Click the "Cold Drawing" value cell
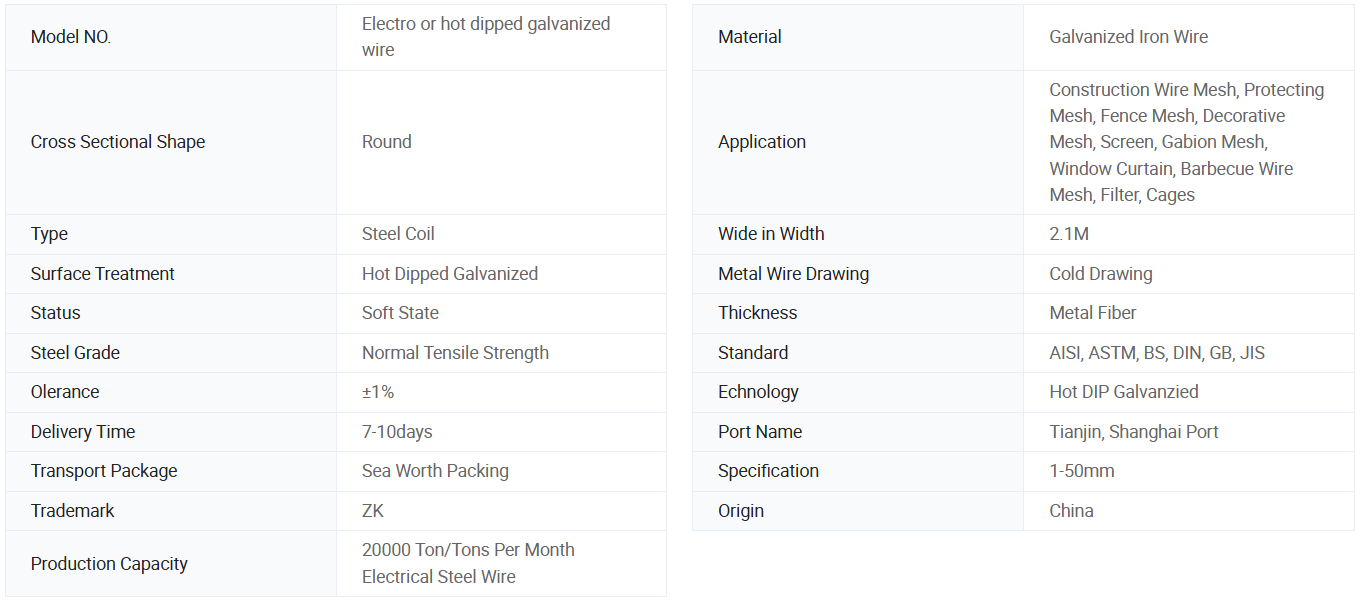Screen dimensions: 1362x604 click(x=1101, y=274)
